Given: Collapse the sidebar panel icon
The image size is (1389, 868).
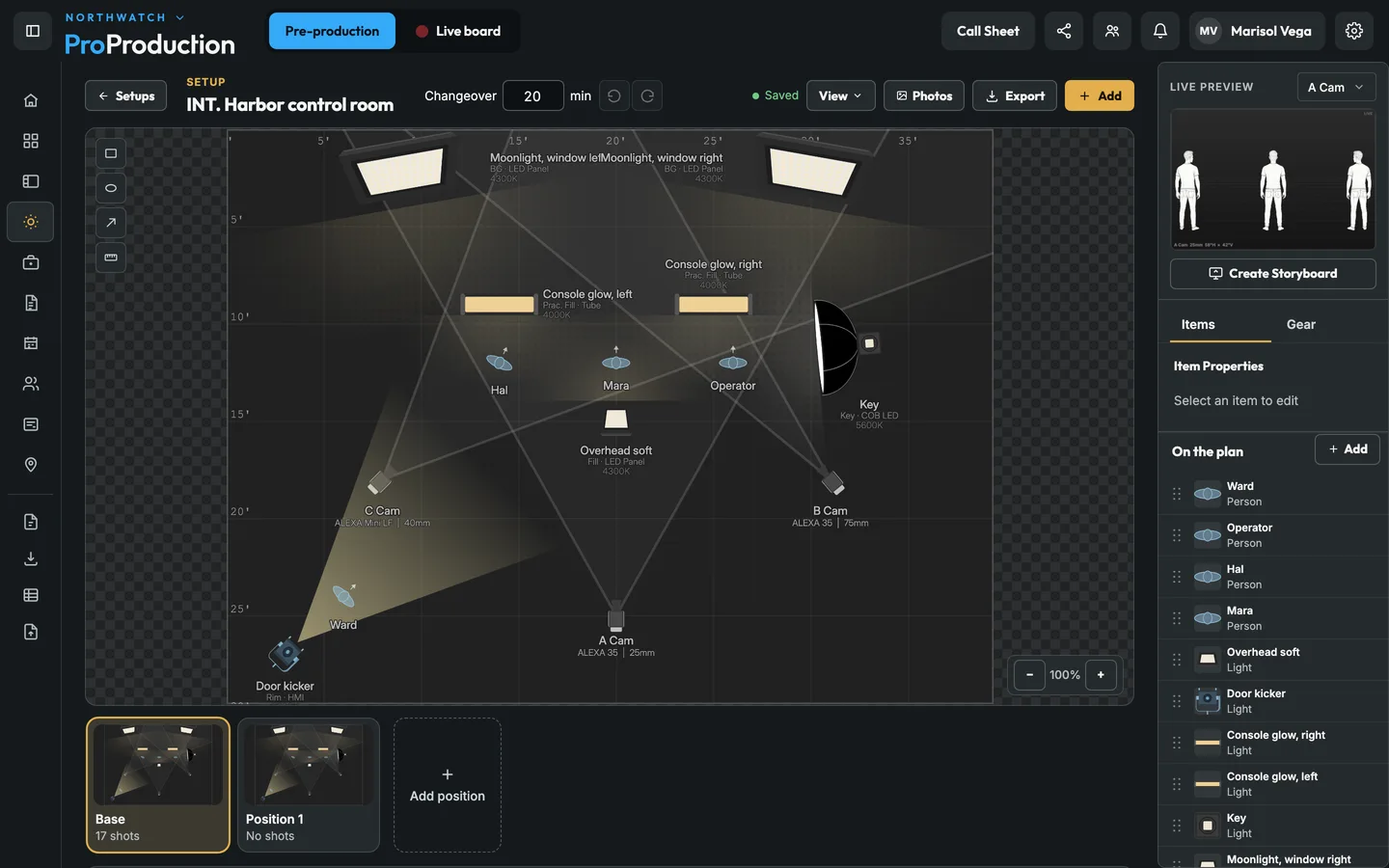Looking at the screenshot, I should tap(33, 31).
